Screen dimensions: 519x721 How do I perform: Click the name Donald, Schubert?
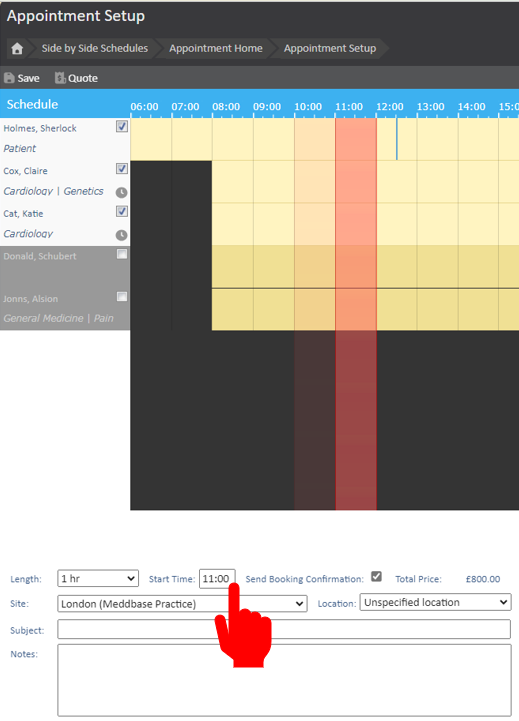coord(40,256)
